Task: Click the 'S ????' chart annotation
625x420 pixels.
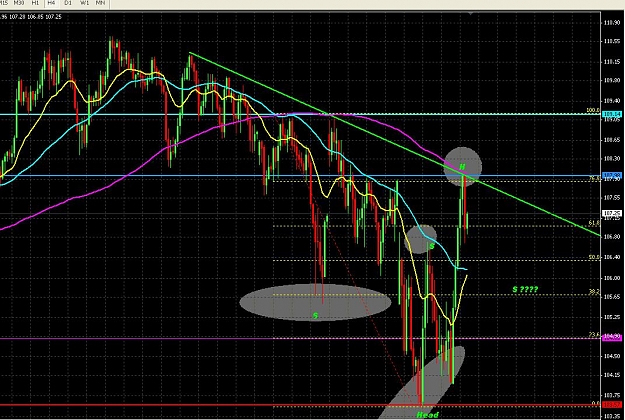Action: click(525, 289)
